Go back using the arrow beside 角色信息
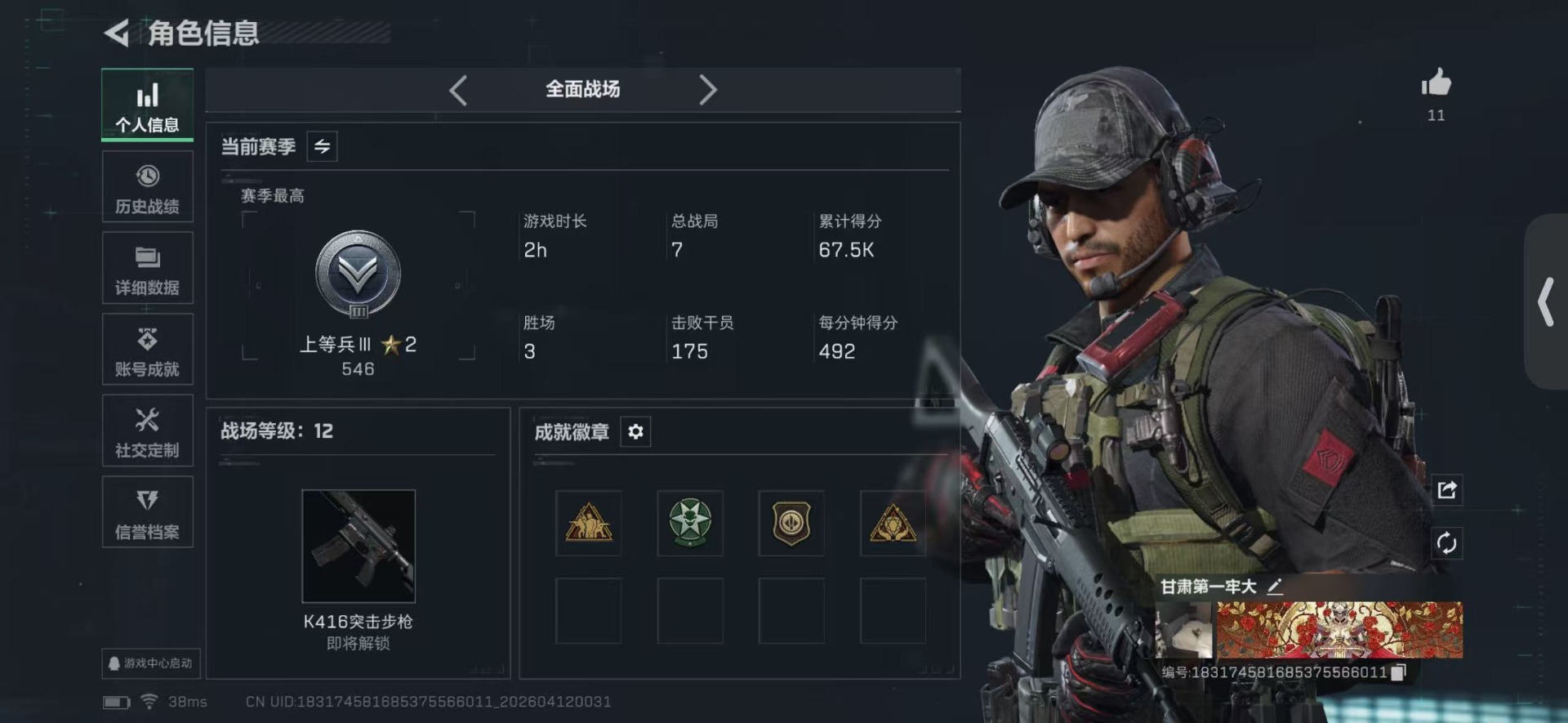Image resolution: width=1568 pixels, height=723 pixels. pyautogui.click(x=117, y=33)
